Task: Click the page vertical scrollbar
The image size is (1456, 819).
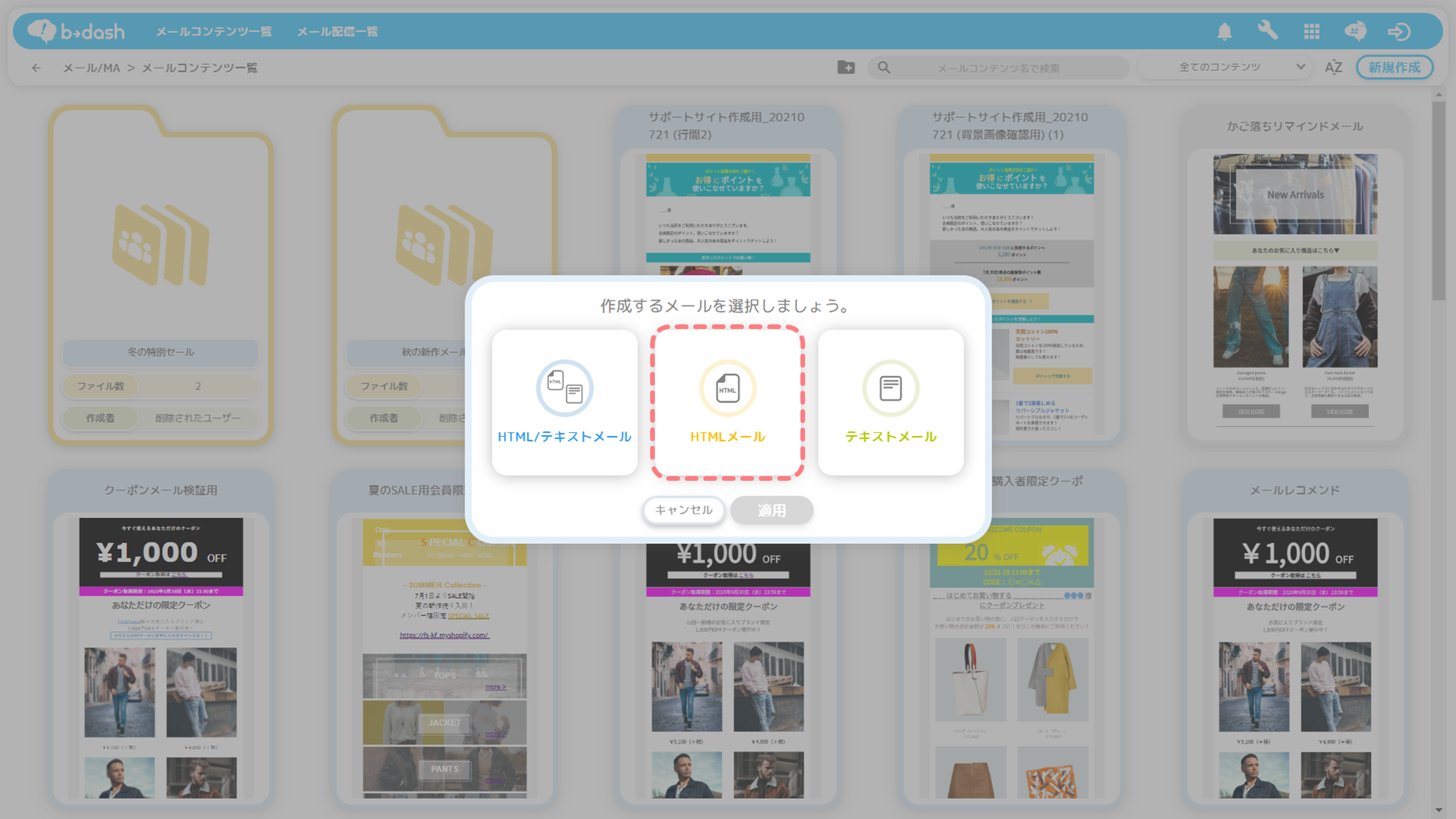Action: click(1438, 200)
